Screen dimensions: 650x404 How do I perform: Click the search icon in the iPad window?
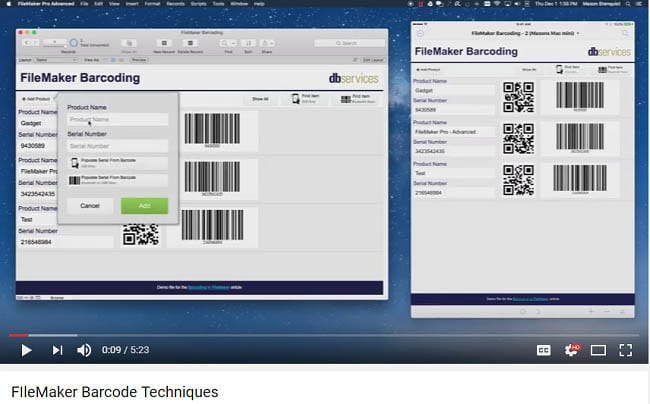(x=625, y=33)
